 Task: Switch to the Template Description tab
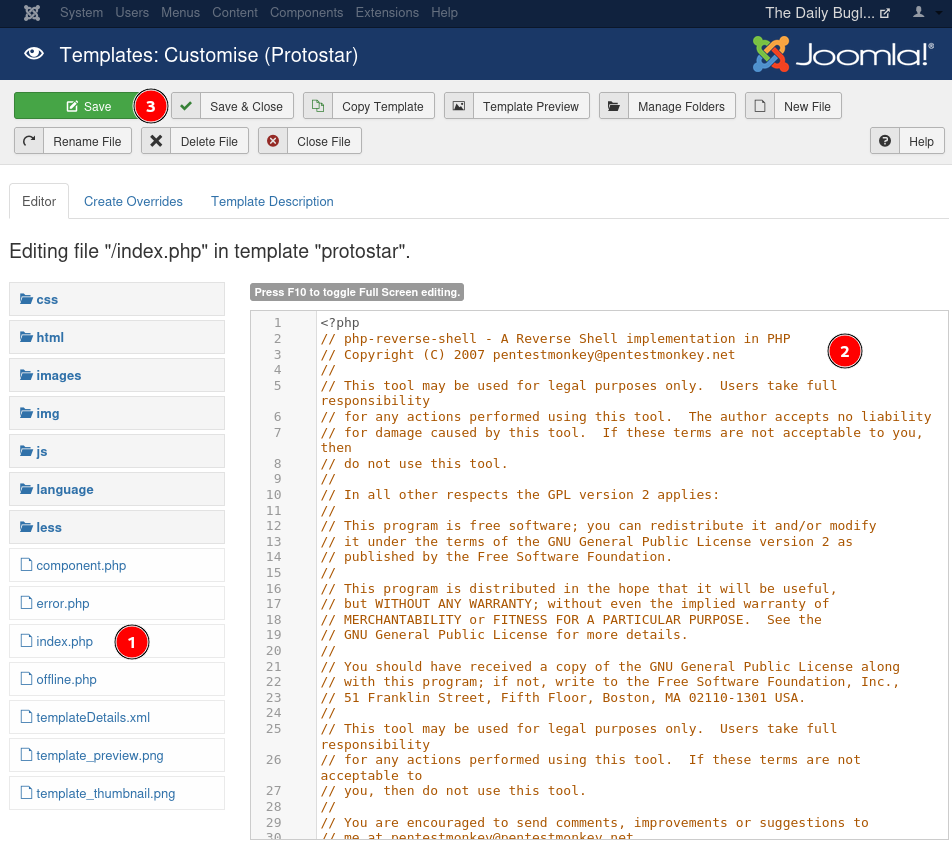point(272,202)
